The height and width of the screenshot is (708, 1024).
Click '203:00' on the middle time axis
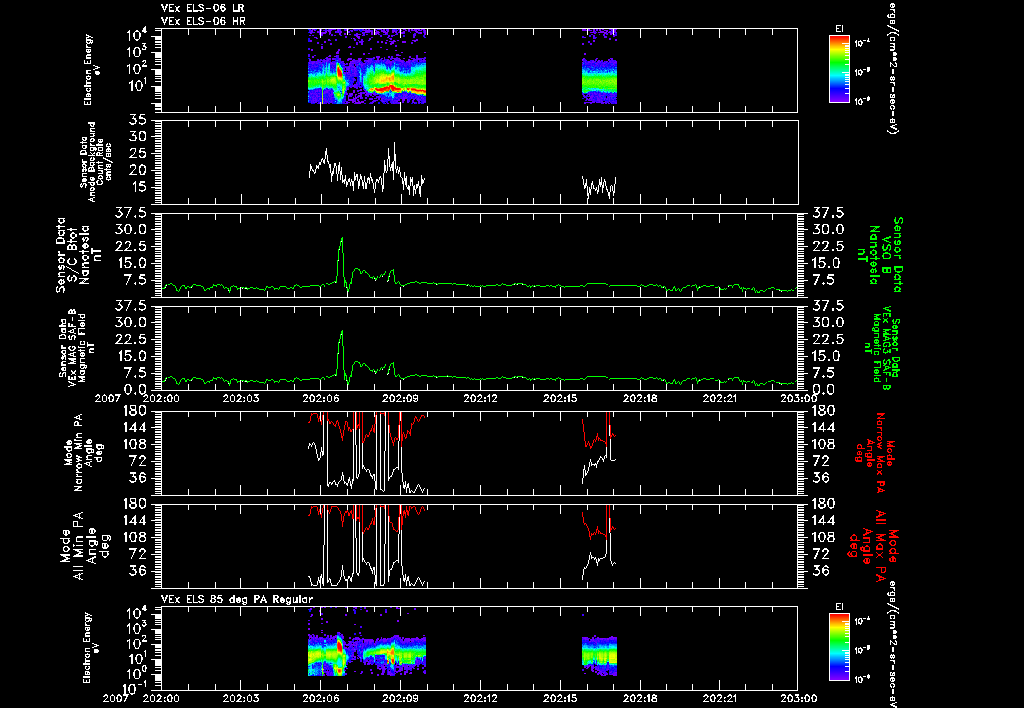click(798, 398)
